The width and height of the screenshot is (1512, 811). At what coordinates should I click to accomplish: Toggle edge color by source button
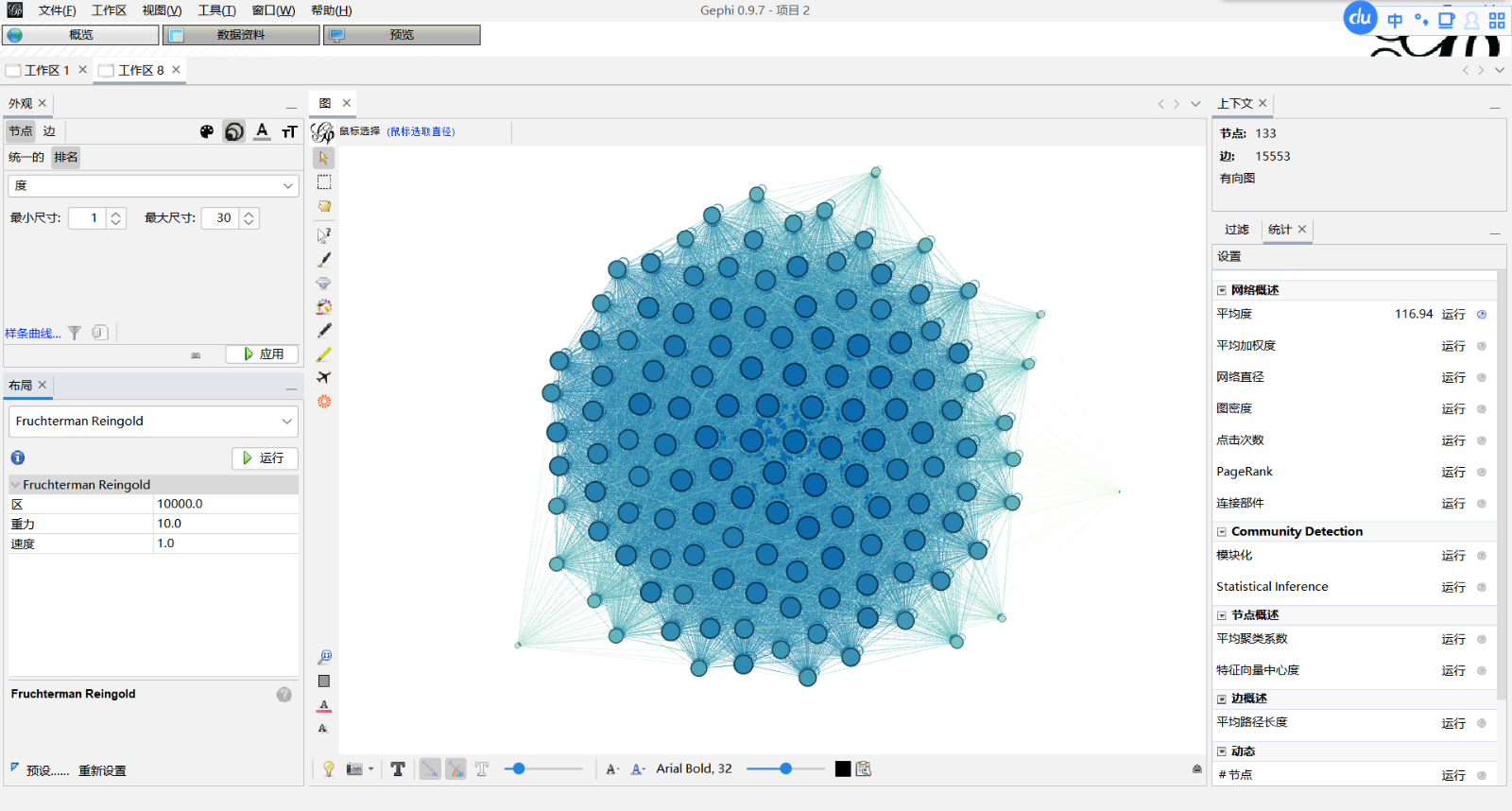pyautogui.click(x=455, y=768)
